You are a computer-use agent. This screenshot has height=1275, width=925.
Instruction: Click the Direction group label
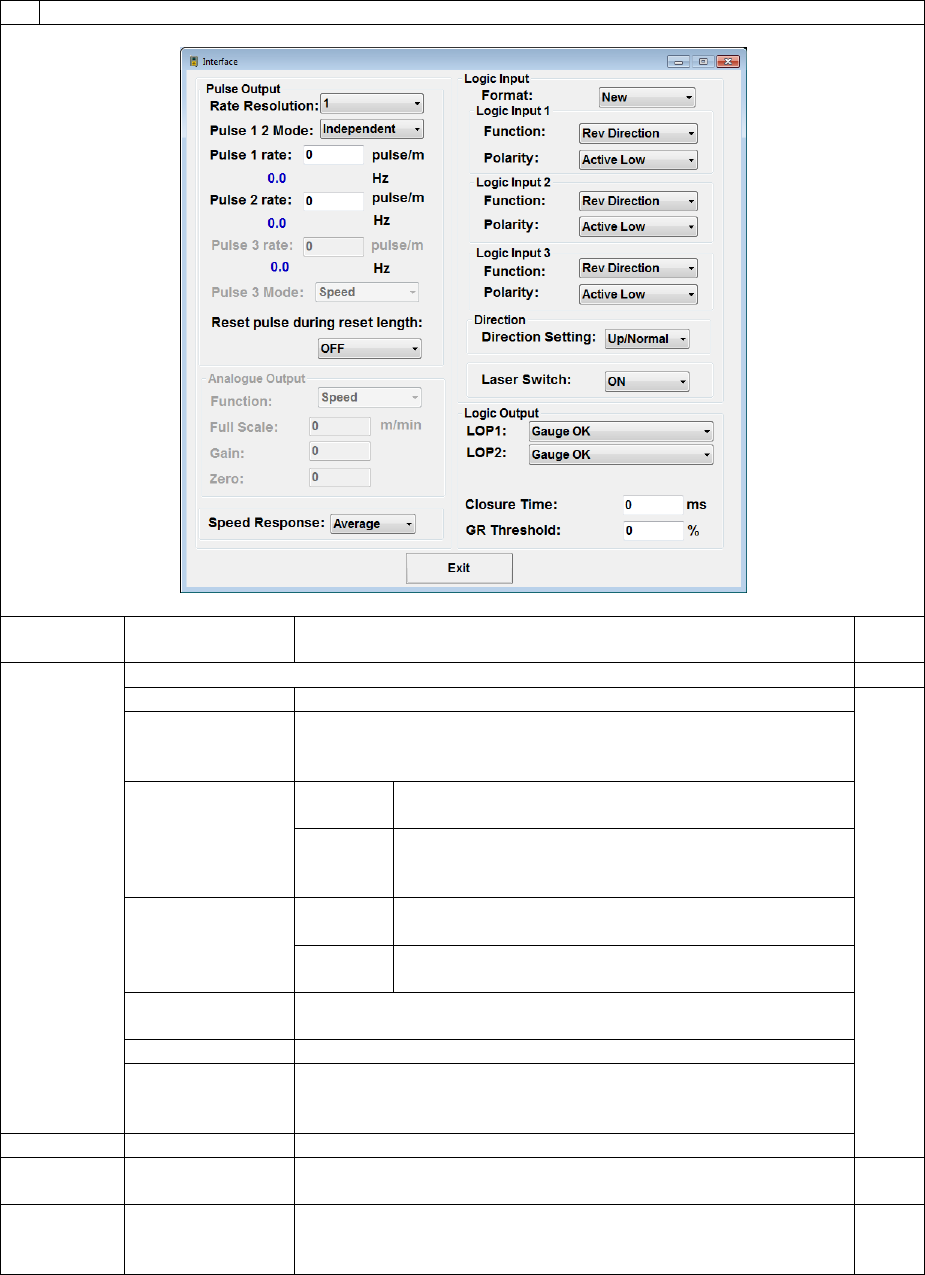click(500, 320)
